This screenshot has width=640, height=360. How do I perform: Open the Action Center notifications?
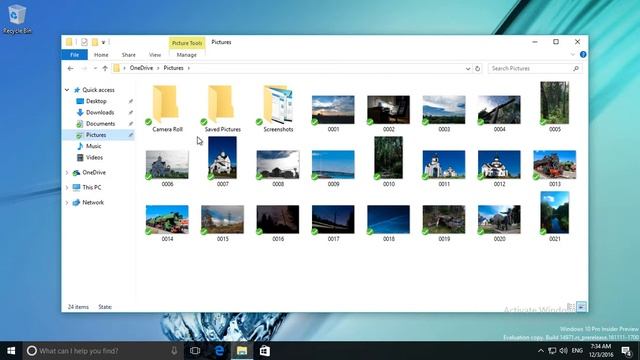(x=627, y=351)
